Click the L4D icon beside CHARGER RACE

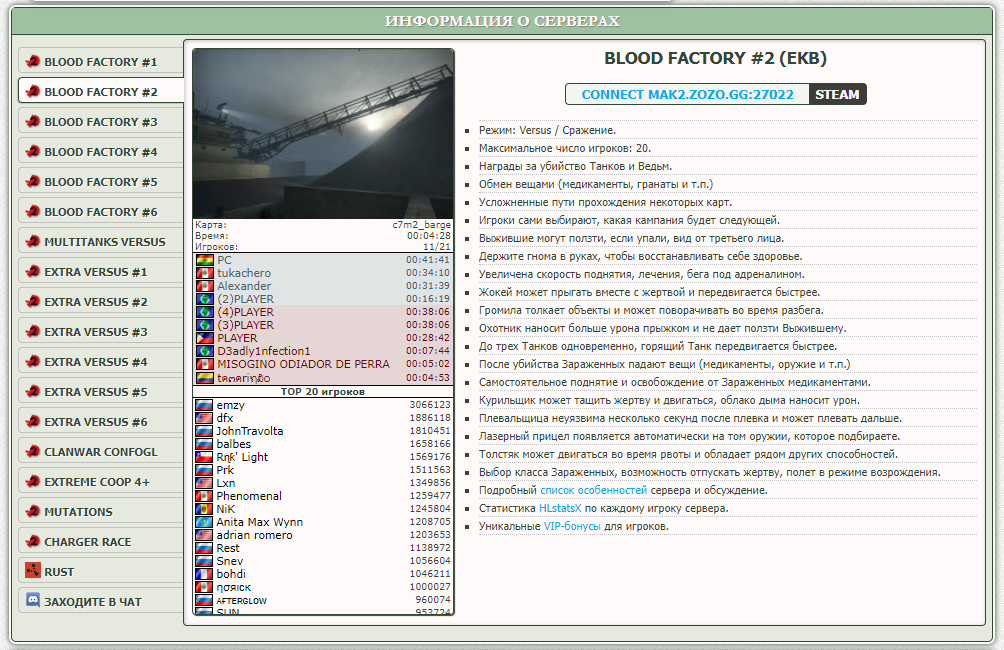(33, 541)
